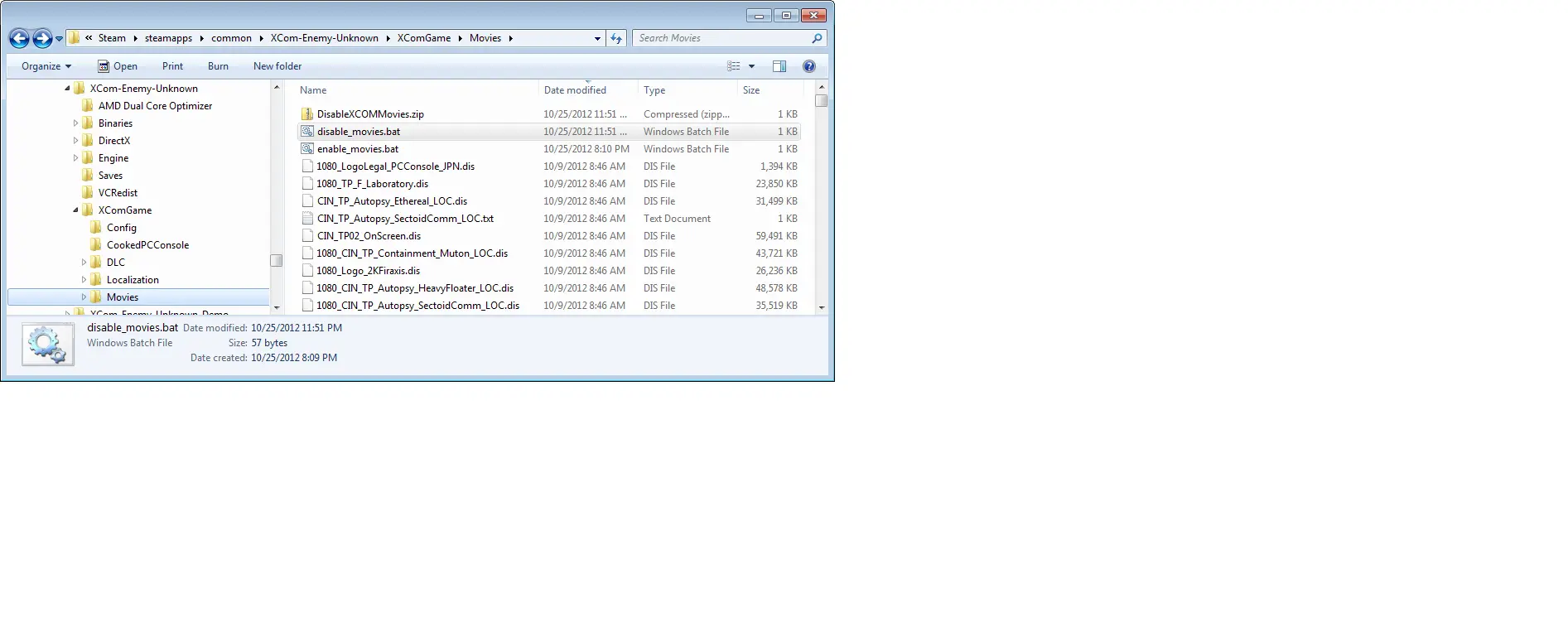Screen dimensions: 1568x632
Task: Toggle the preview pane
Action: 779,66
